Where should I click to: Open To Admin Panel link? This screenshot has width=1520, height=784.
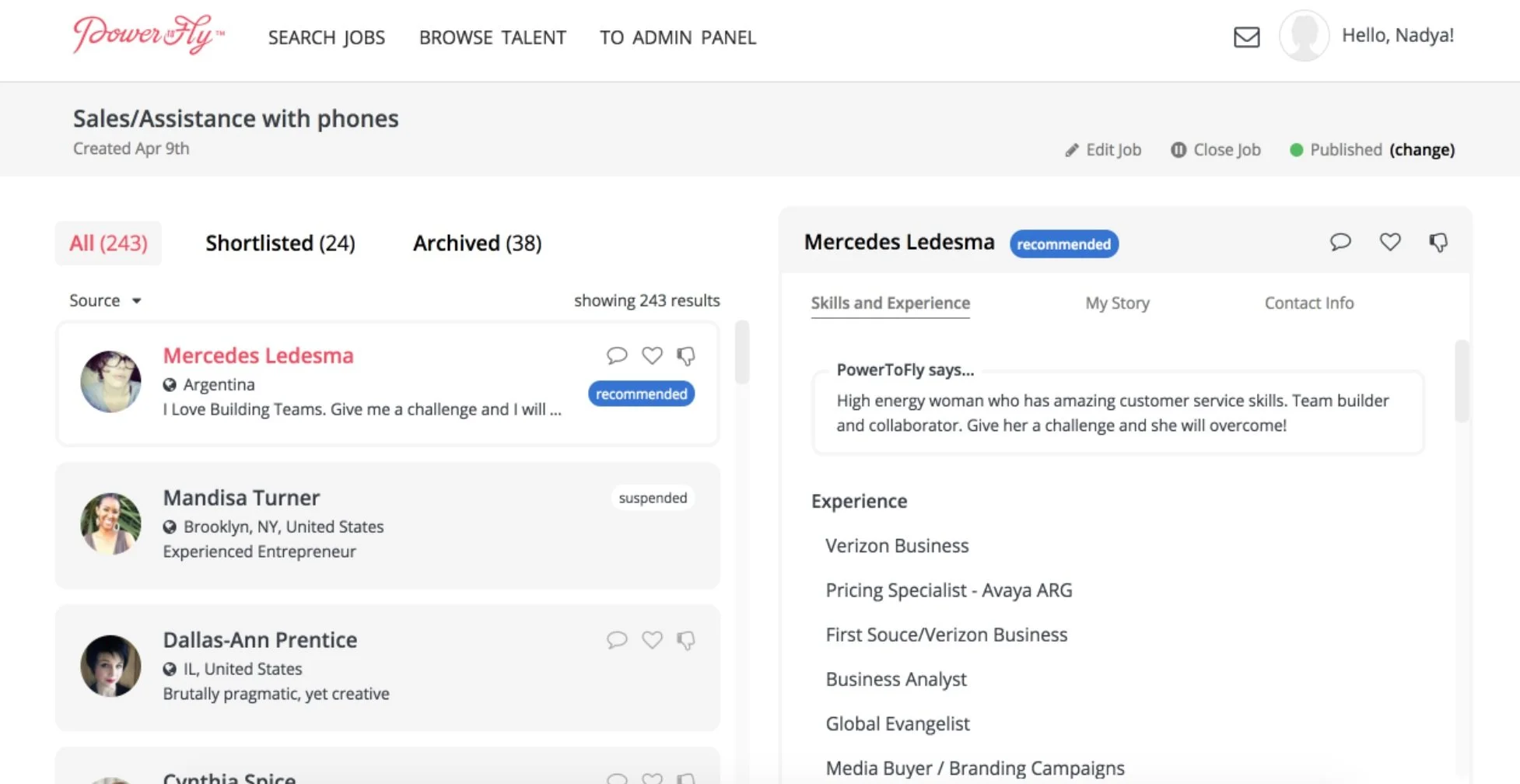[x=678, y=37]
